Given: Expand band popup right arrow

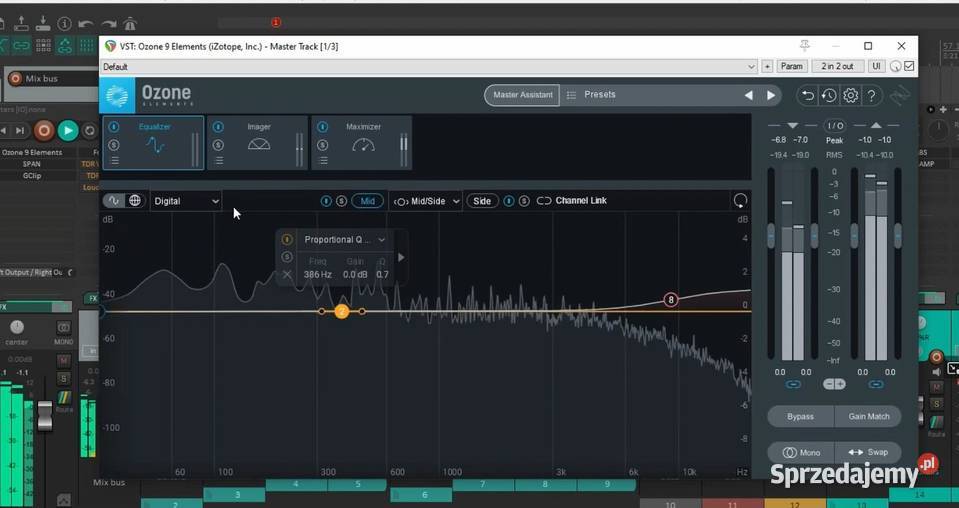Looking at the screenshot, I should click(401, 257).
